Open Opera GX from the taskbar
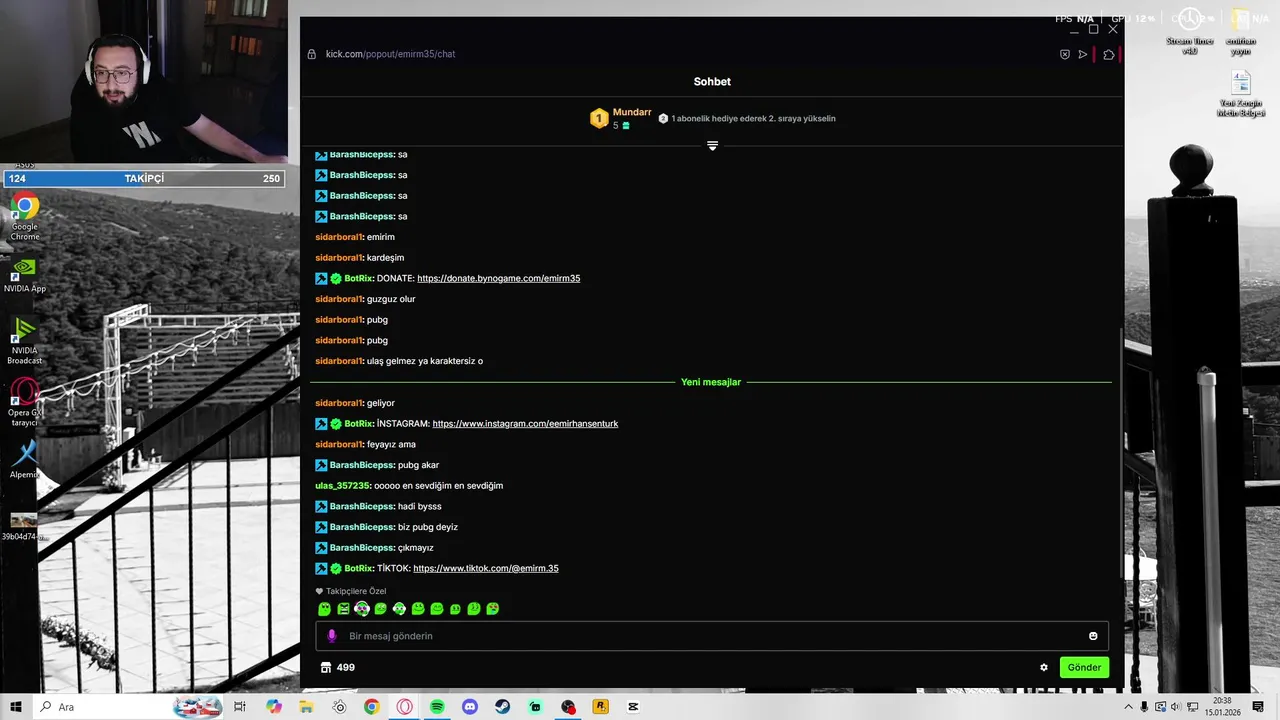This screenshot has width=1280, height=720. [404, 707]
